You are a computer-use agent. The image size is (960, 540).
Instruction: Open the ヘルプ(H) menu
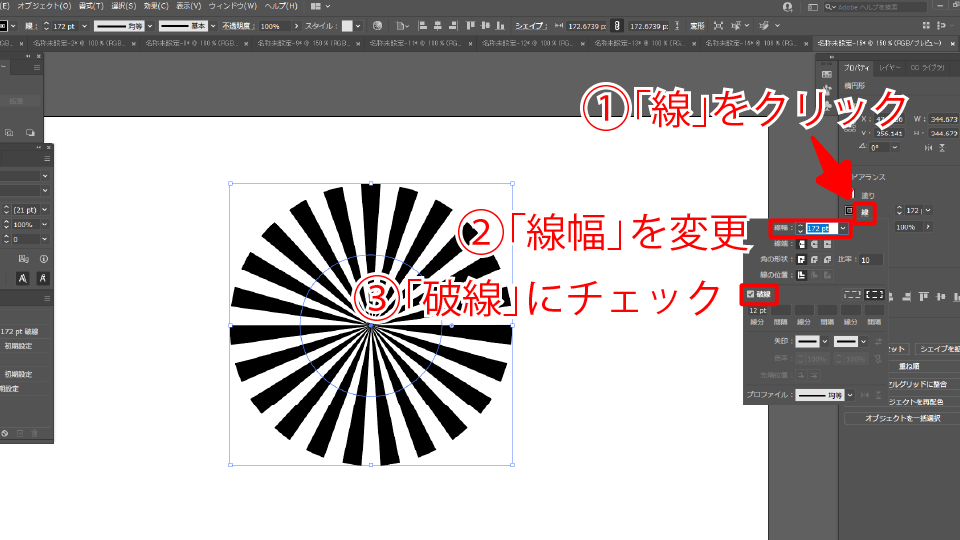(281, 6)
